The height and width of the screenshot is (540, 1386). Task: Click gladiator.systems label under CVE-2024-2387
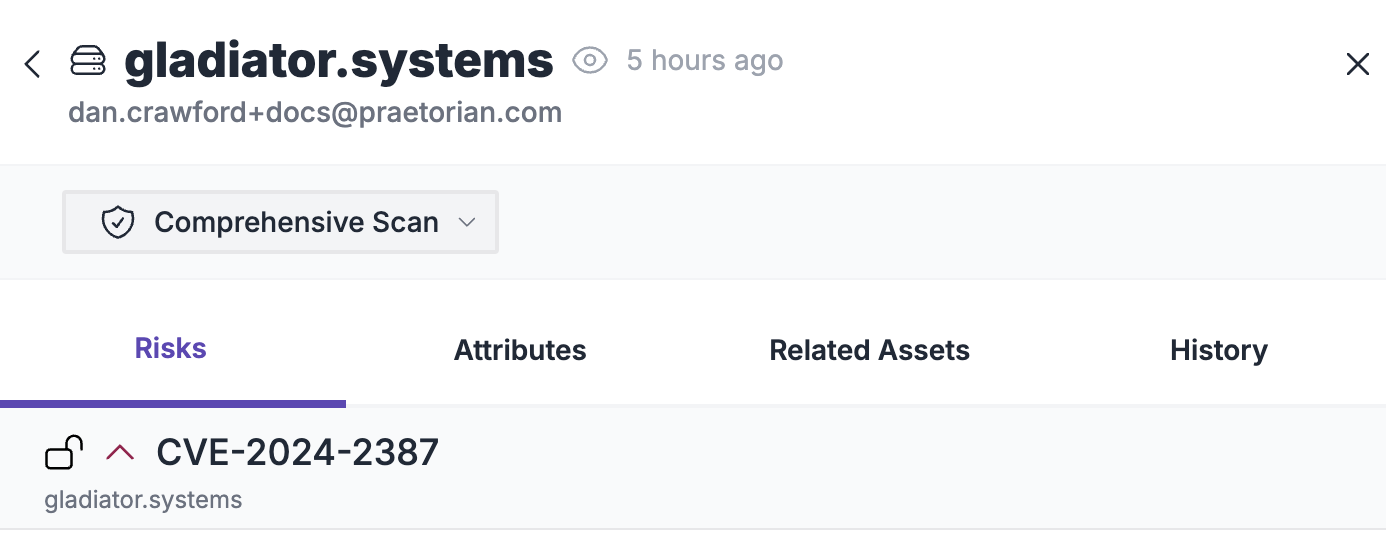pyautogui.click(x=143, y=500)
